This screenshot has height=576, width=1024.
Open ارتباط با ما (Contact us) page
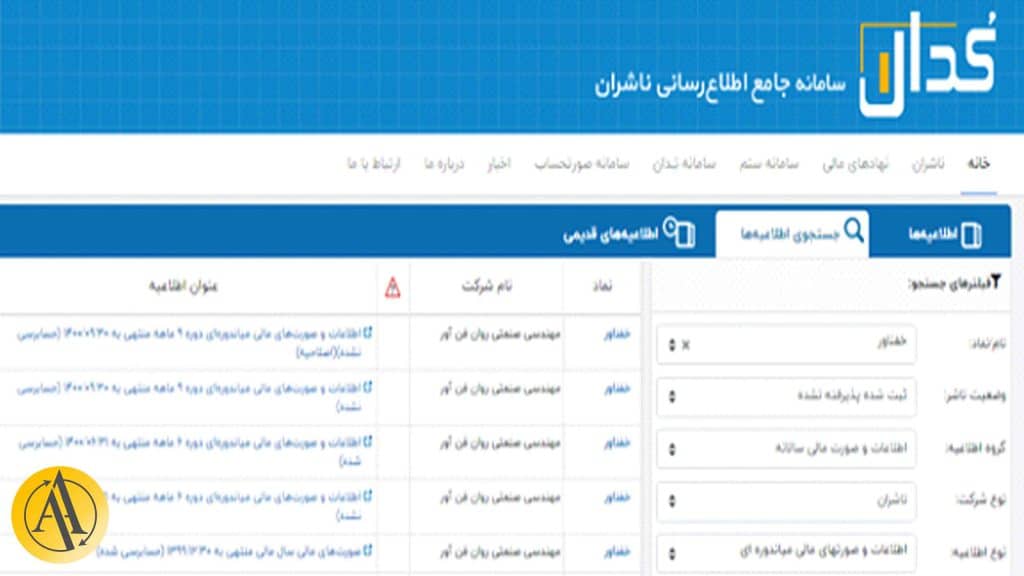tap(373, 164)
